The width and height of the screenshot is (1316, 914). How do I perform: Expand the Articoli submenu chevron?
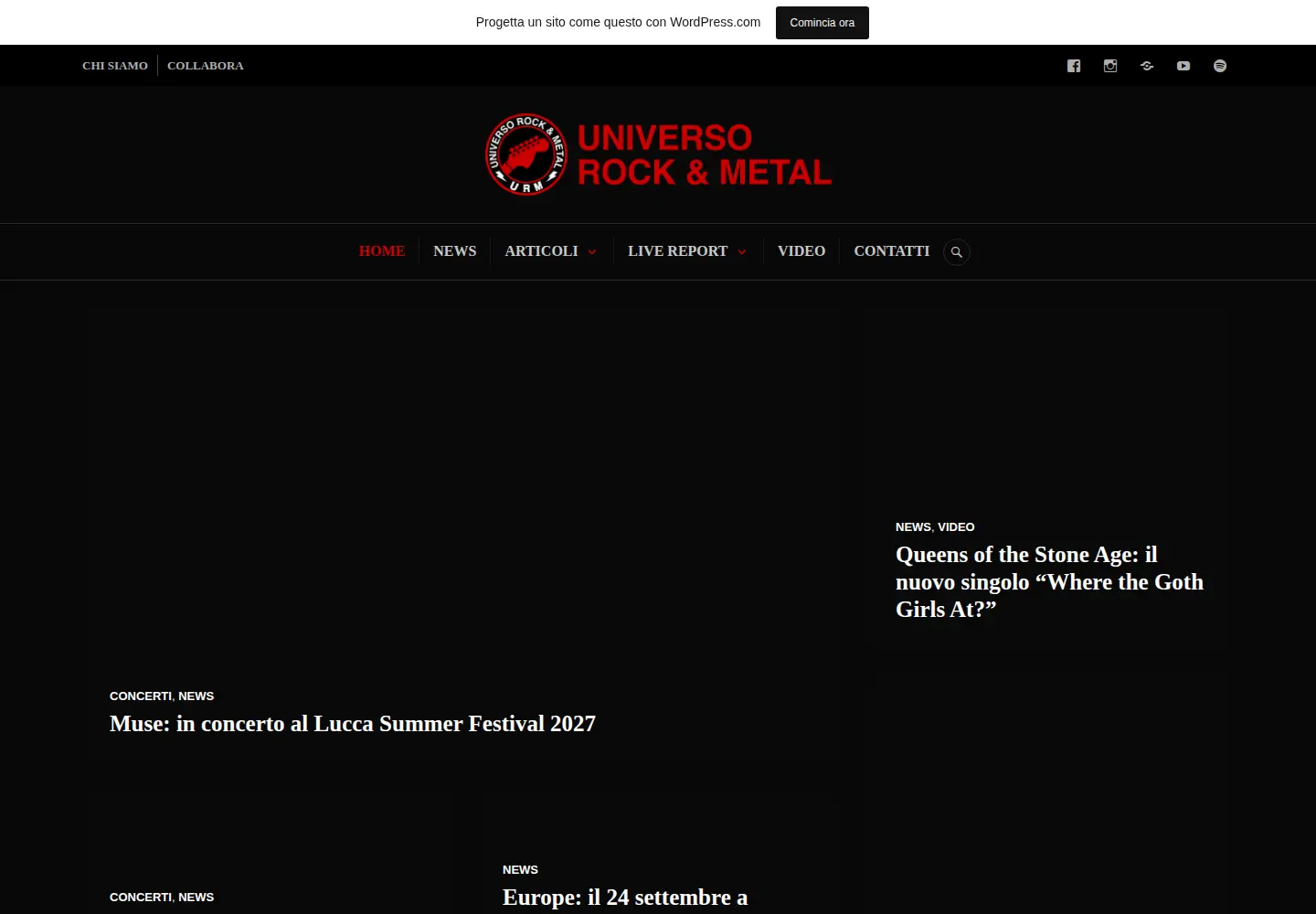pyautogui.click(x=592, y=252)
